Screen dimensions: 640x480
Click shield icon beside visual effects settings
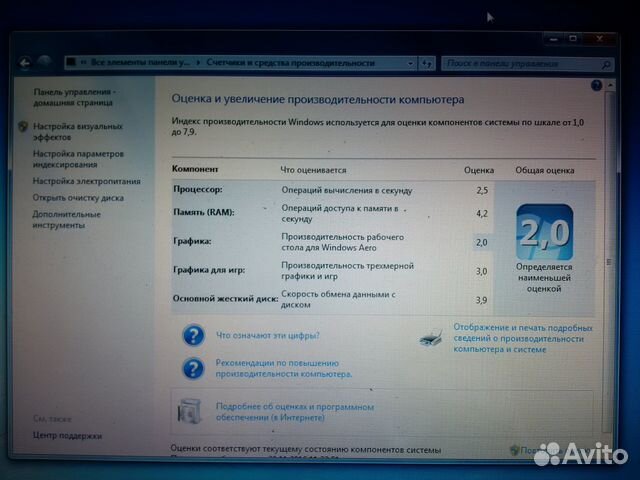pyautogui.click(x=23, y=127)
